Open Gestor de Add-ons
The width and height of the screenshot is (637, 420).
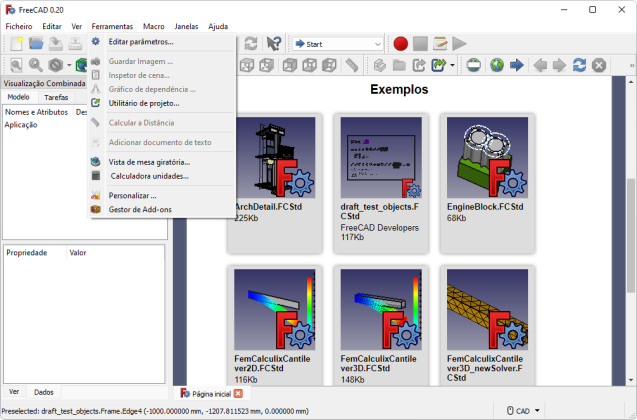[162, 210]
